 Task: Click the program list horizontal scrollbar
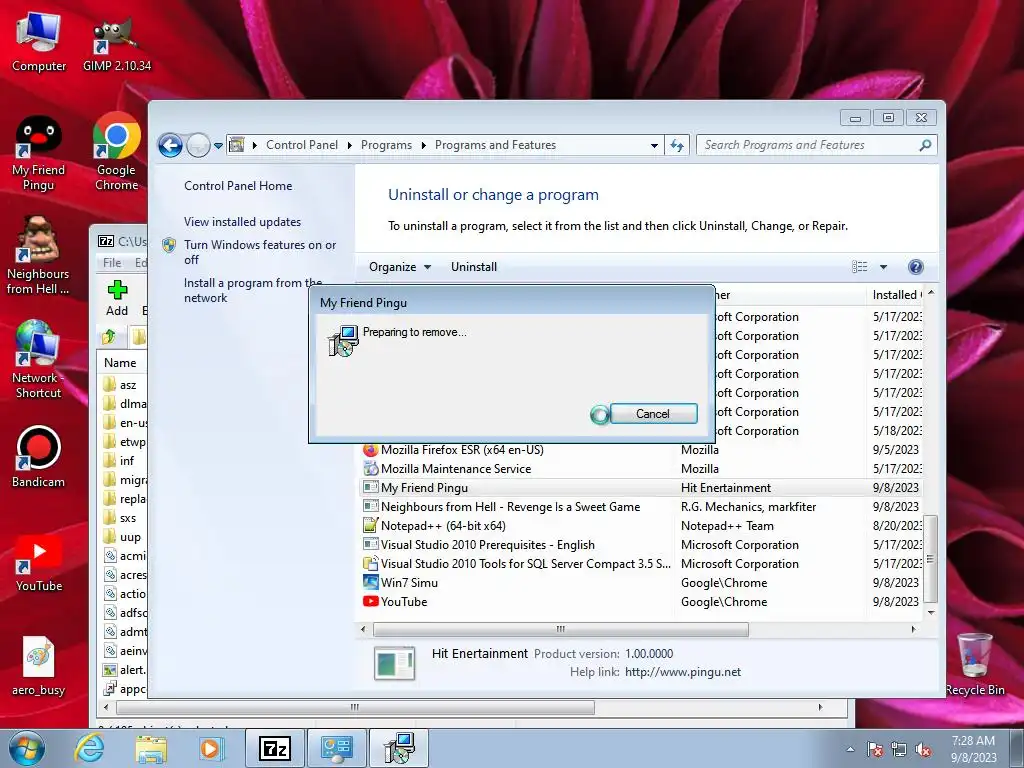tap(560, 630)
